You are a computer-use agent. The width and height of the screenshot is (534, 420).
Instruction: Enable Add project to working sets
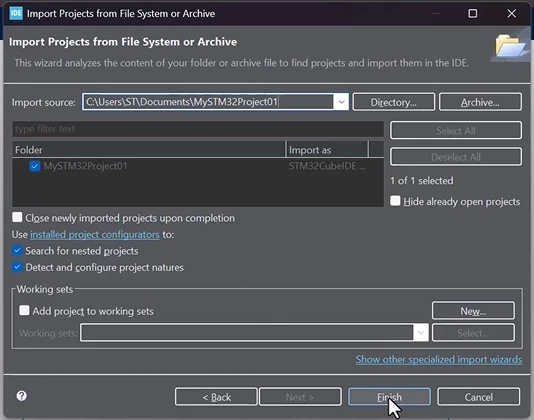click(24, 310)
